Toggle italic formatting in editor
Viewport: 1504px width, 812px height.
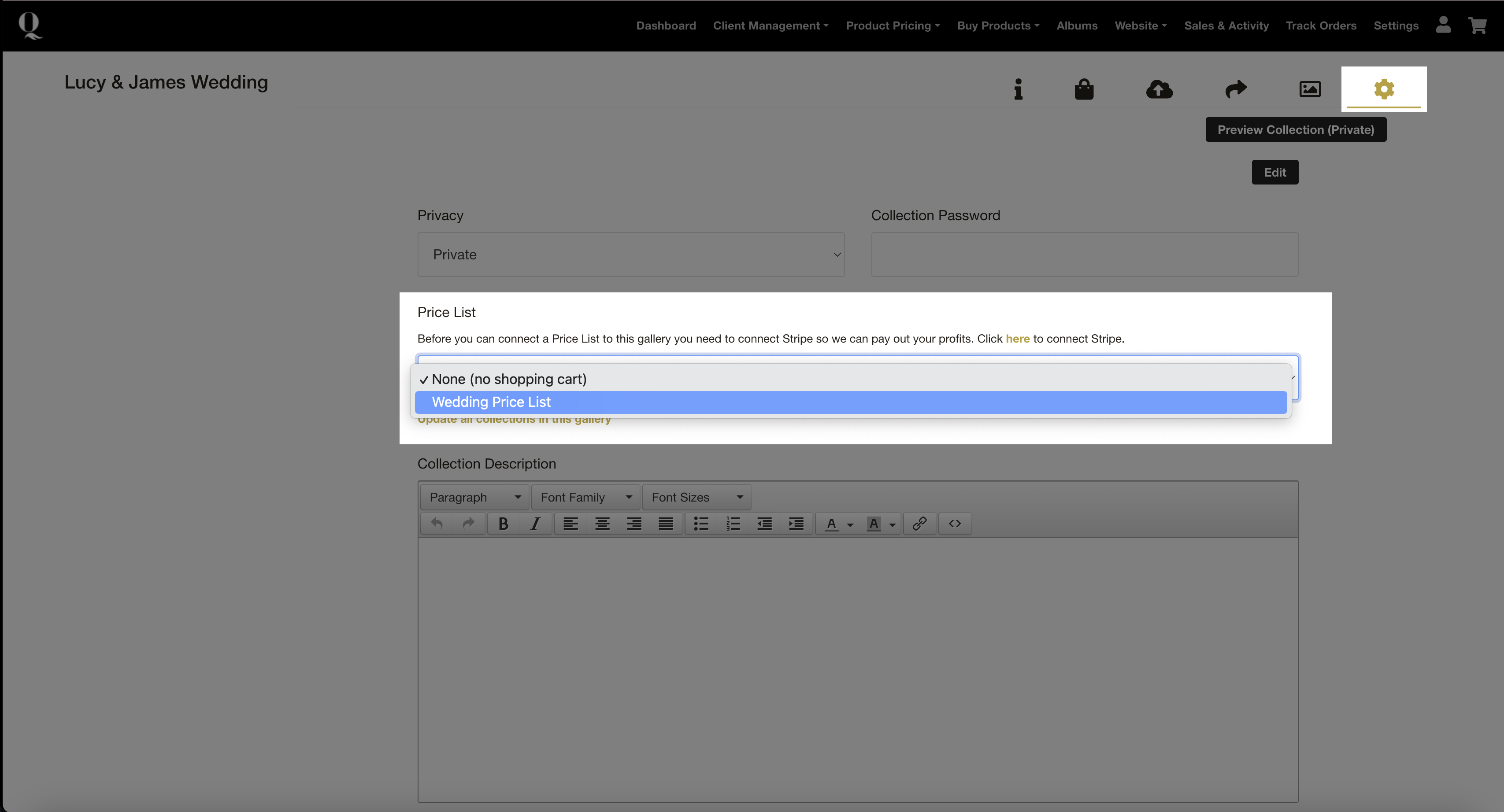pyautogui.click(x=535, y=524)
